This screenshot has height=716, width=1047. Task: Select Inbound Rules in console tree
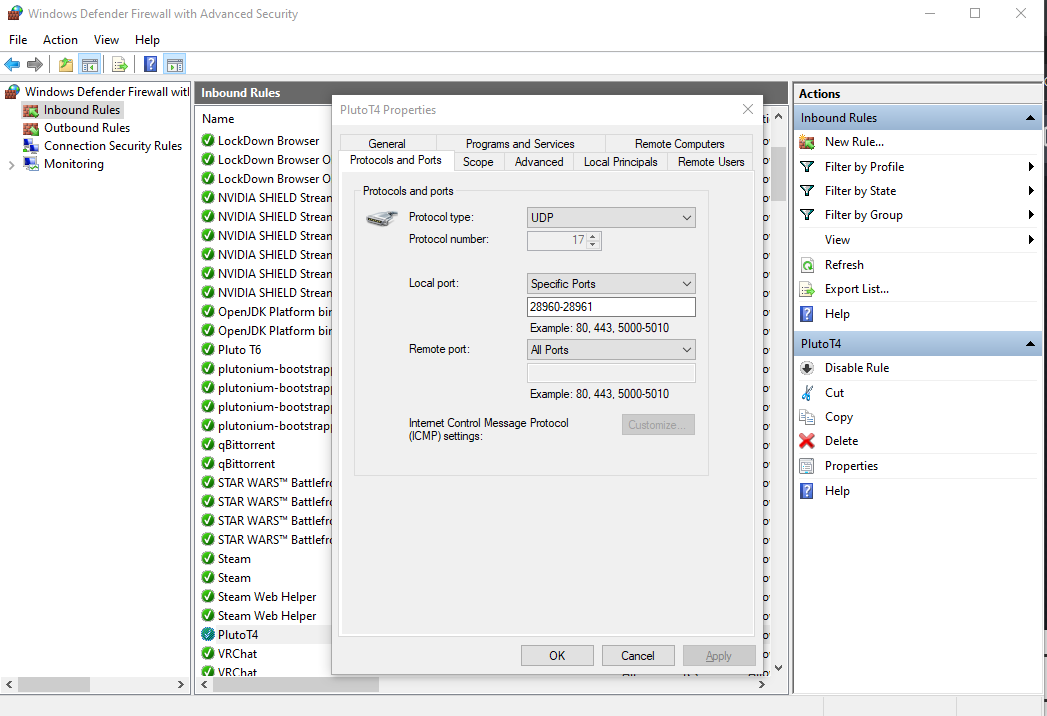[x=81, y=110]
